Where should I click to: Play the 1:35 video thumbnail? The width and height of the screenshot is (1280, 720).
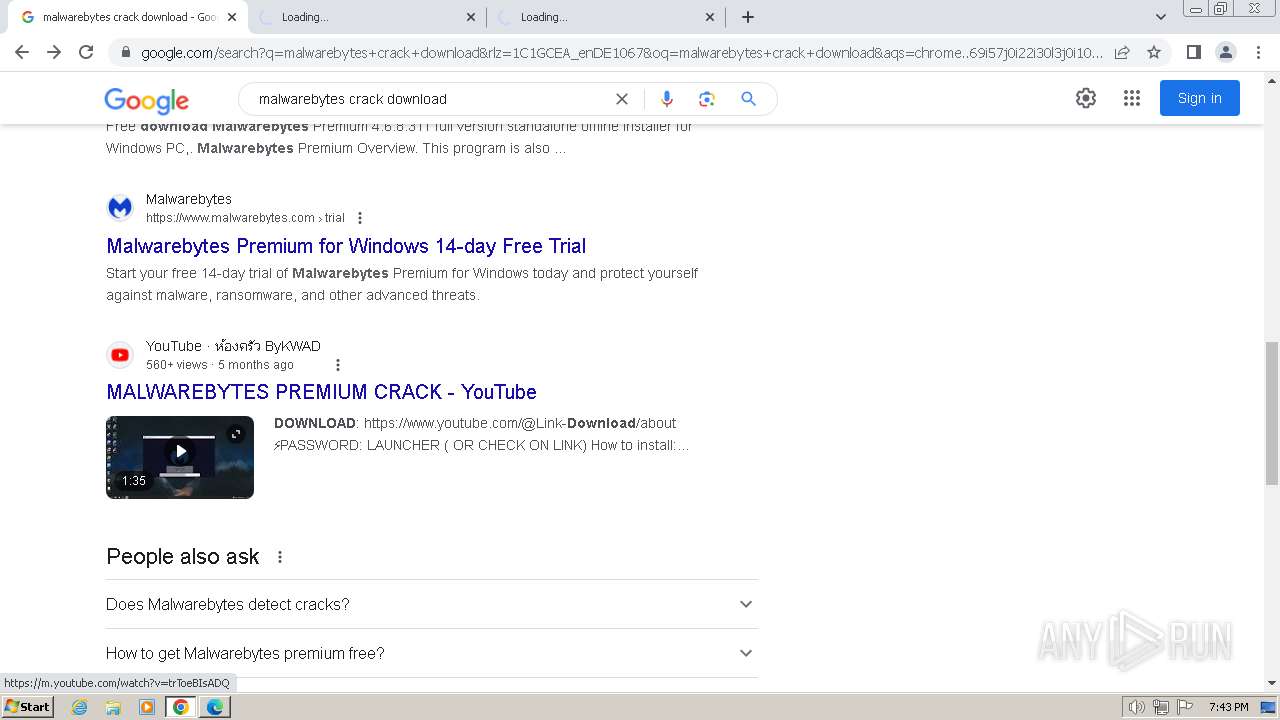[x=180, y=457]
